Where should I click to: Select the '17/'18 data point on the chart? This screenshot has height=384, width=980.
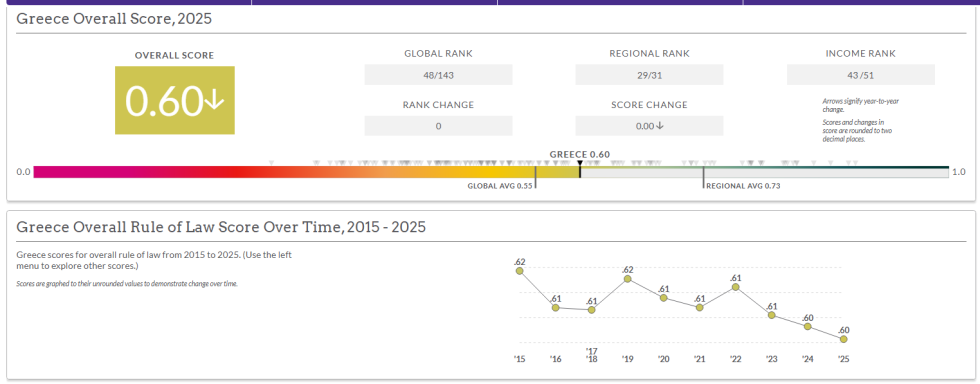point(591,310)
